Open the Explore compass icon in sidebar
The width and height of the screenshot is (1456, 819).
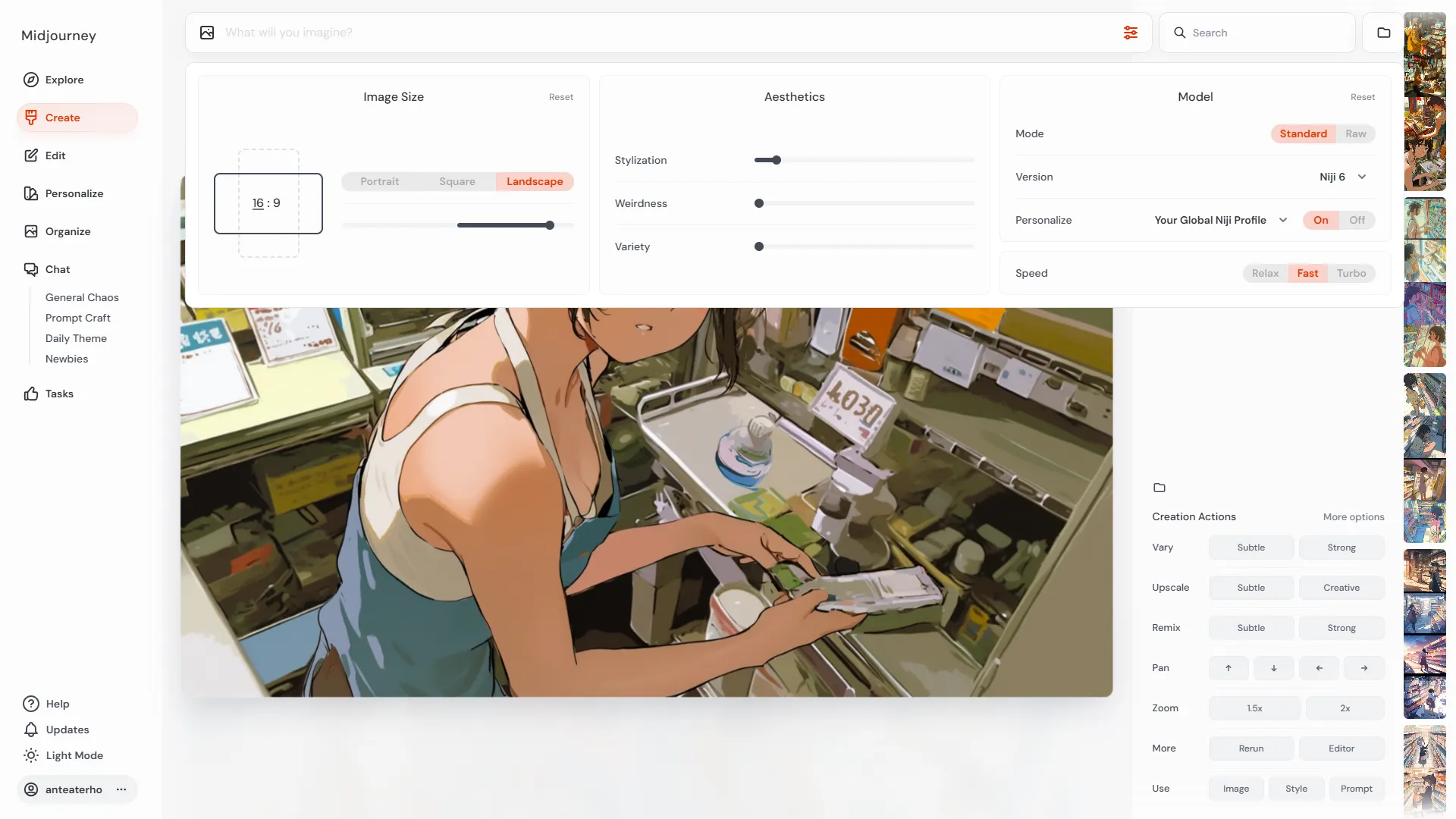[x=31, y=80]
